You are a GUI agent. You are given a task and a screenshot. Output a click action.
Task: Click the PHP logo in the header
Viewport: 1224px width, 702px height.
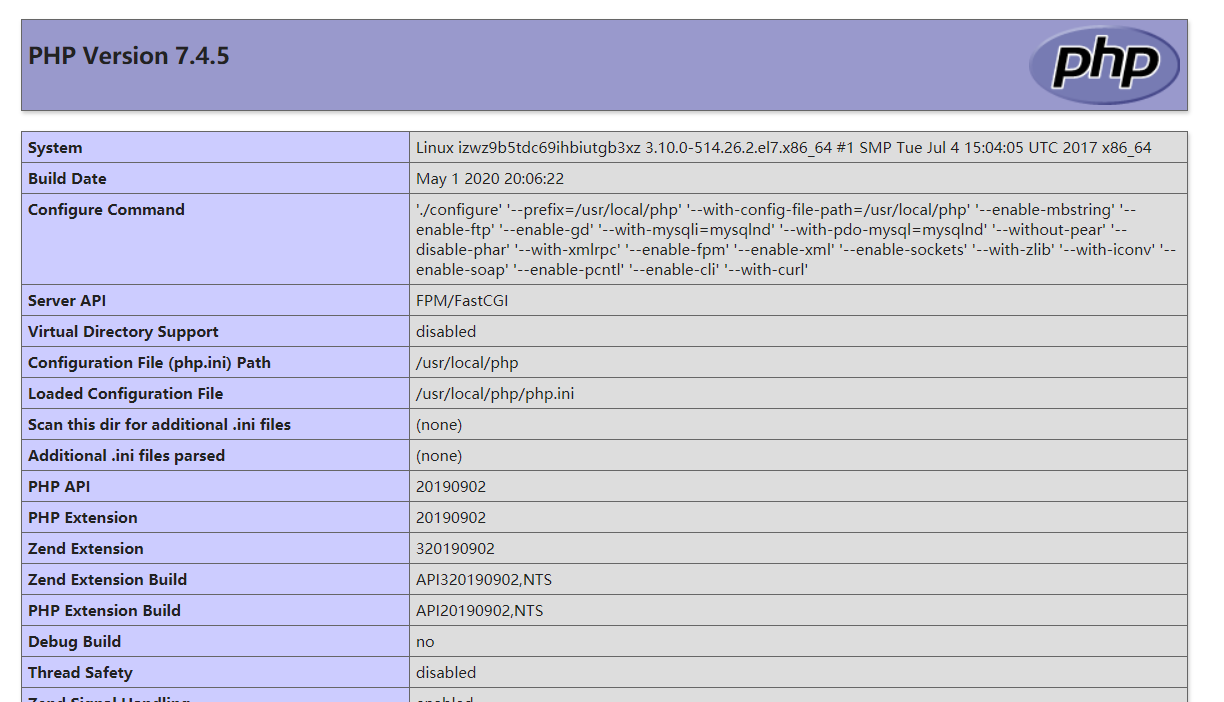1104,65
